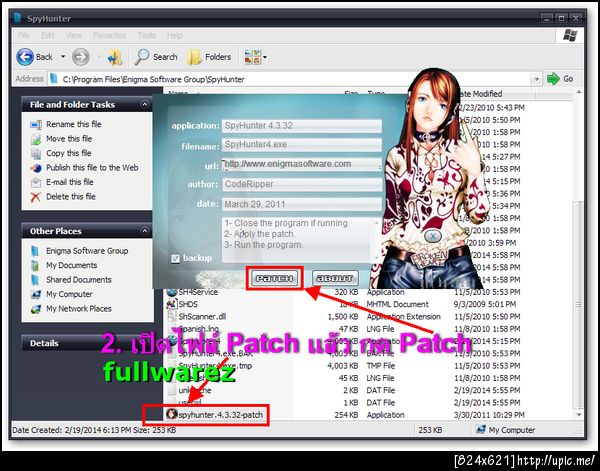Click the ABOUT button in patcher

pyautogui.click(x=335, y=278)
